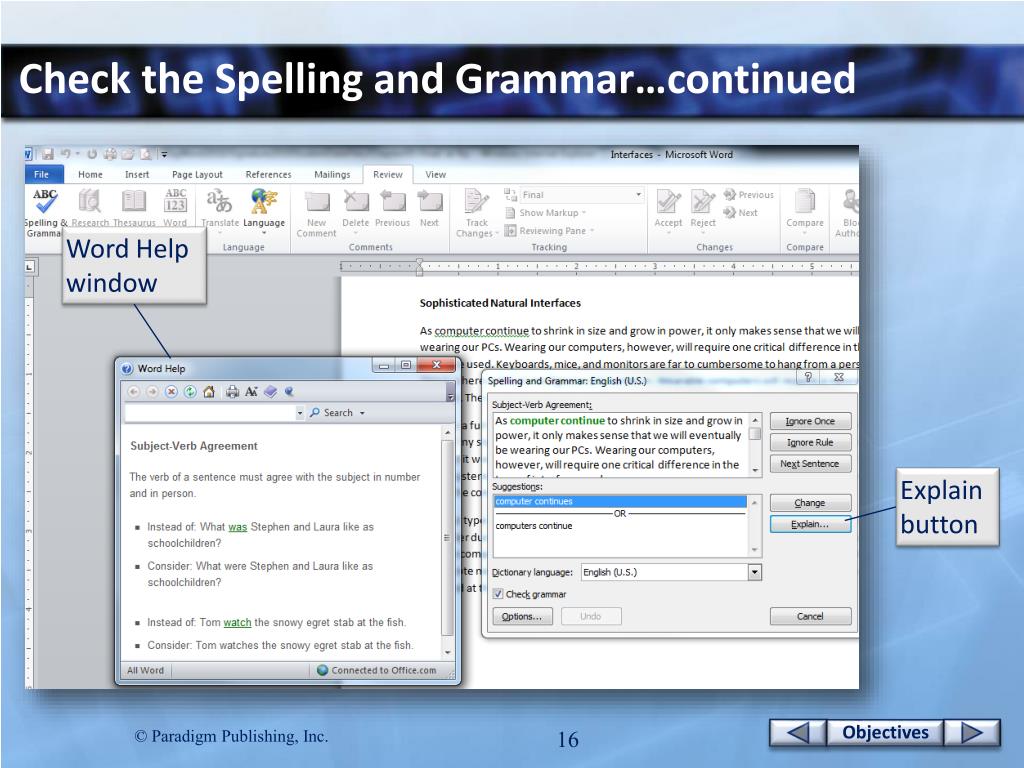
Task: Click the Next Sentence button
Action: [810, 464]
